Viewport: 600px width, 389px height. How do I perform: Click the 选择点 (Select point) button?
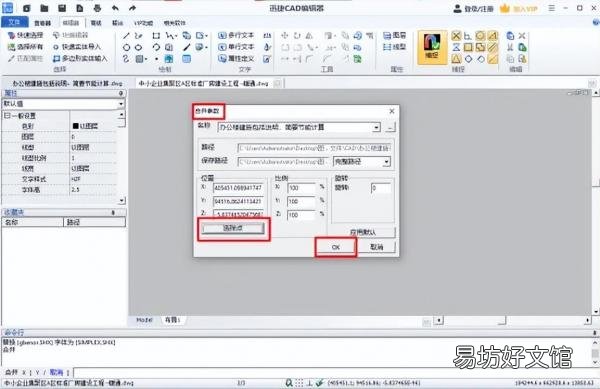coord(233,228)
